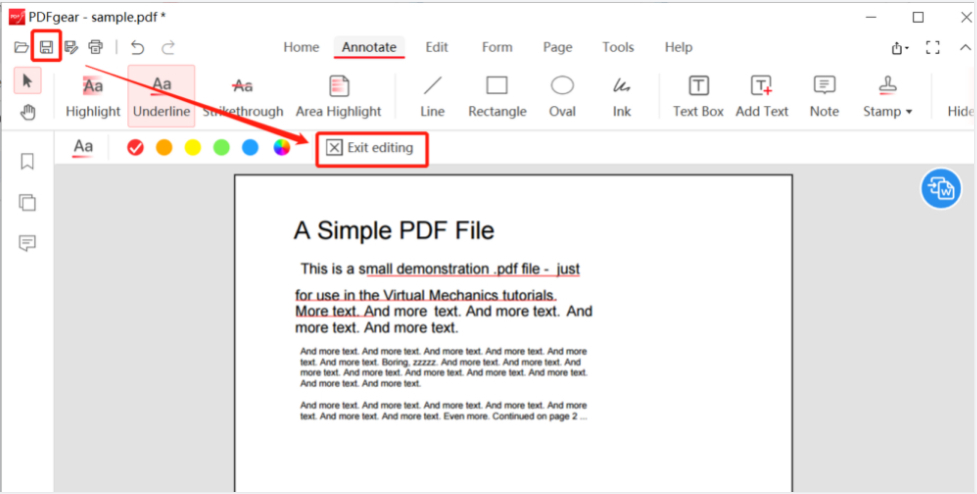Save the document with the floppy icon
Image resolution: width=977 pixels, height=494 pixels.
click(46, 47)
